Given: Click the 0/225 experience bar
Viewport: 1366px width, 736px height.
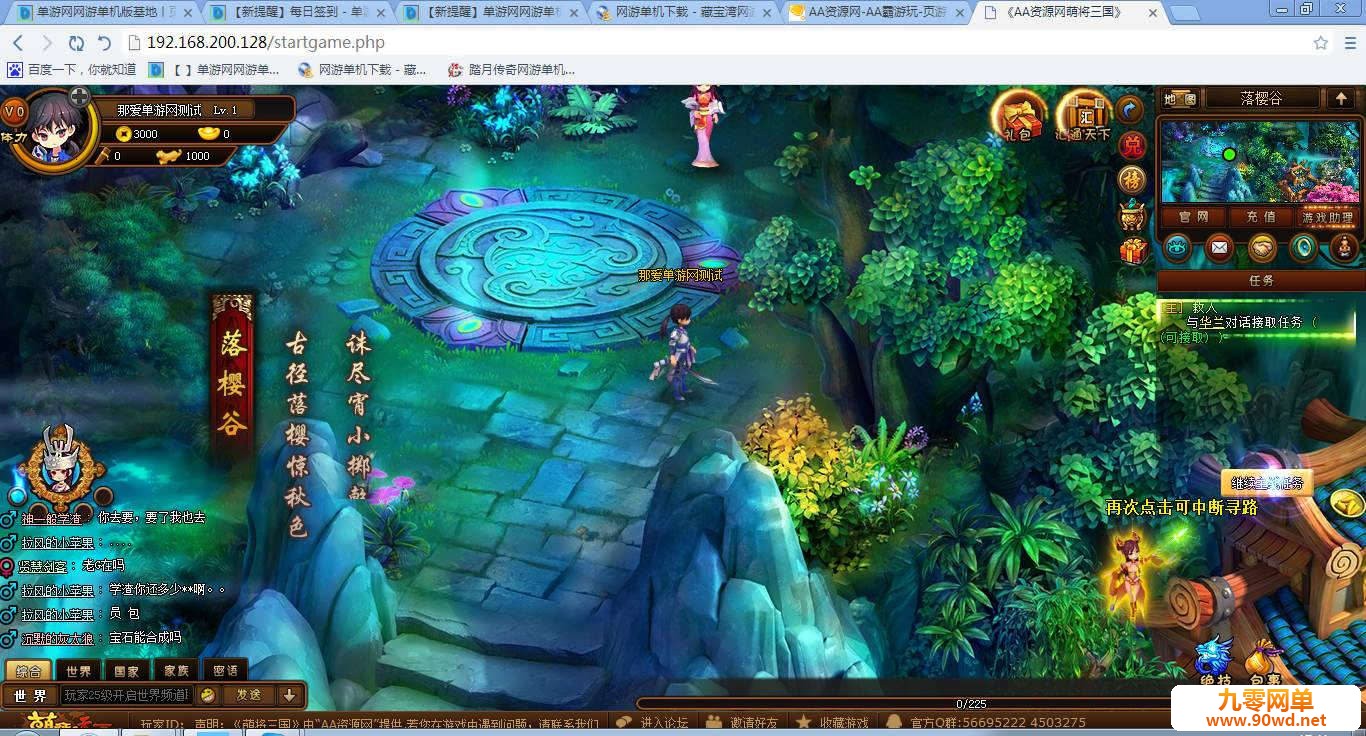Looking at the screenshot, I should click(x=970, y=704).
